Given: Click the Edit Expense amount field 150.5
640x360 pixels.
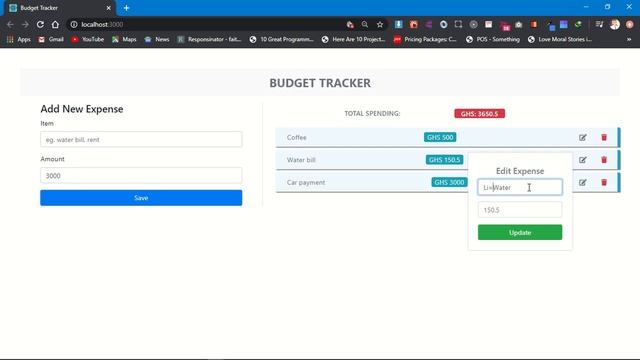Looking at the screenshot, I should pos(520,210).
